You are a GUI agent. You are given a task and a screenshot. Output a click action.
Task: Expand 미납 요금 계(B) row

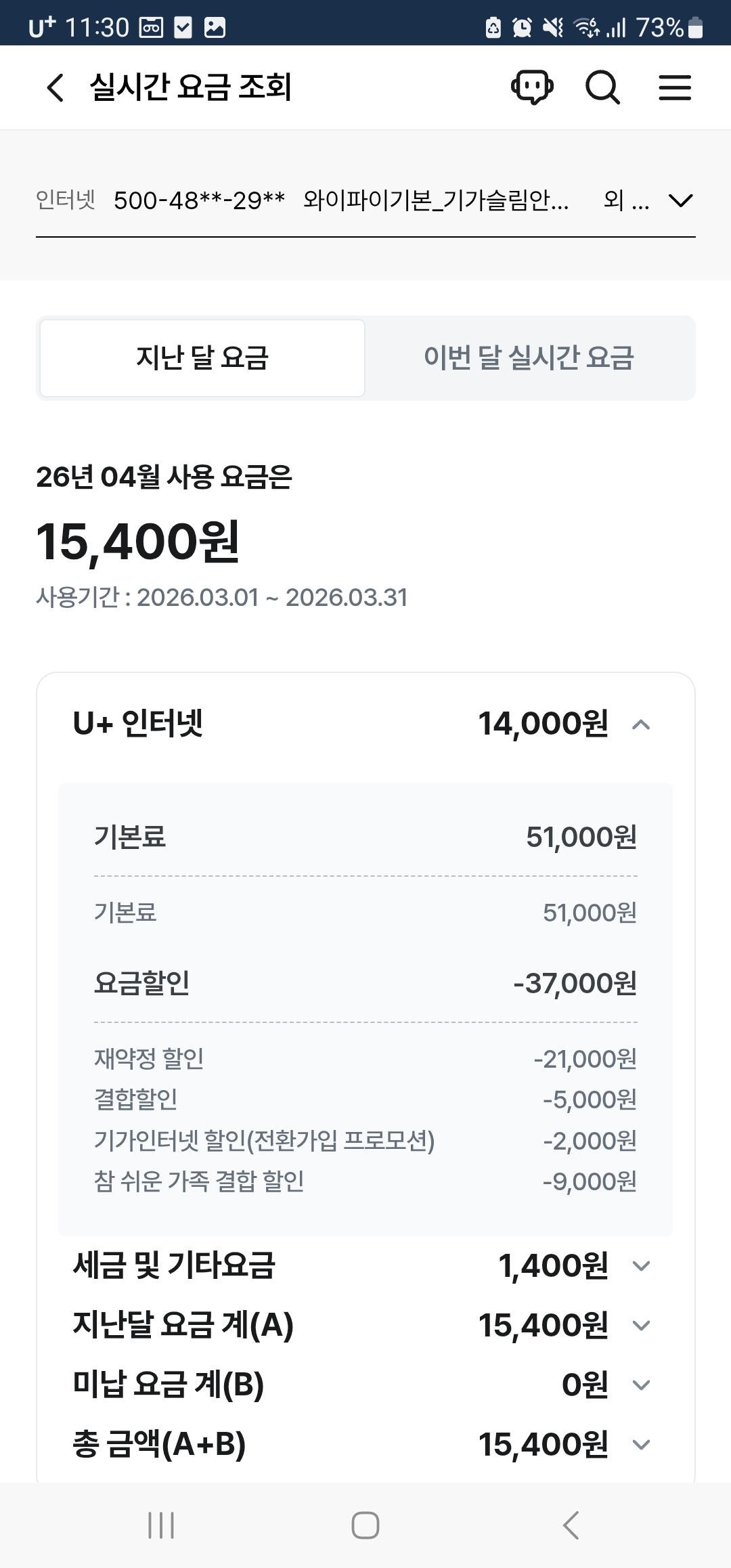coord(640,1385)
